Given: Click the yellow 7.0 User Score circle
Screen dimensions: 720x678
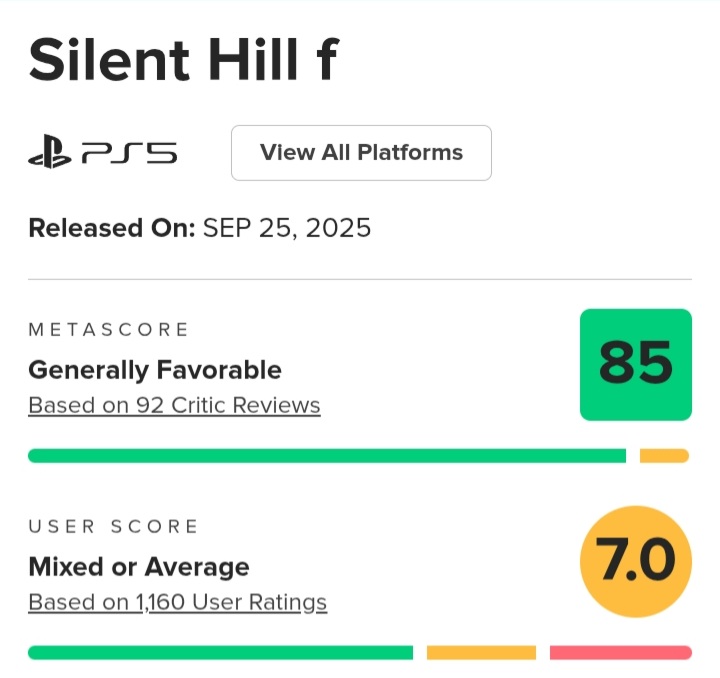Looking at the screenshot, I should point(635,561).
